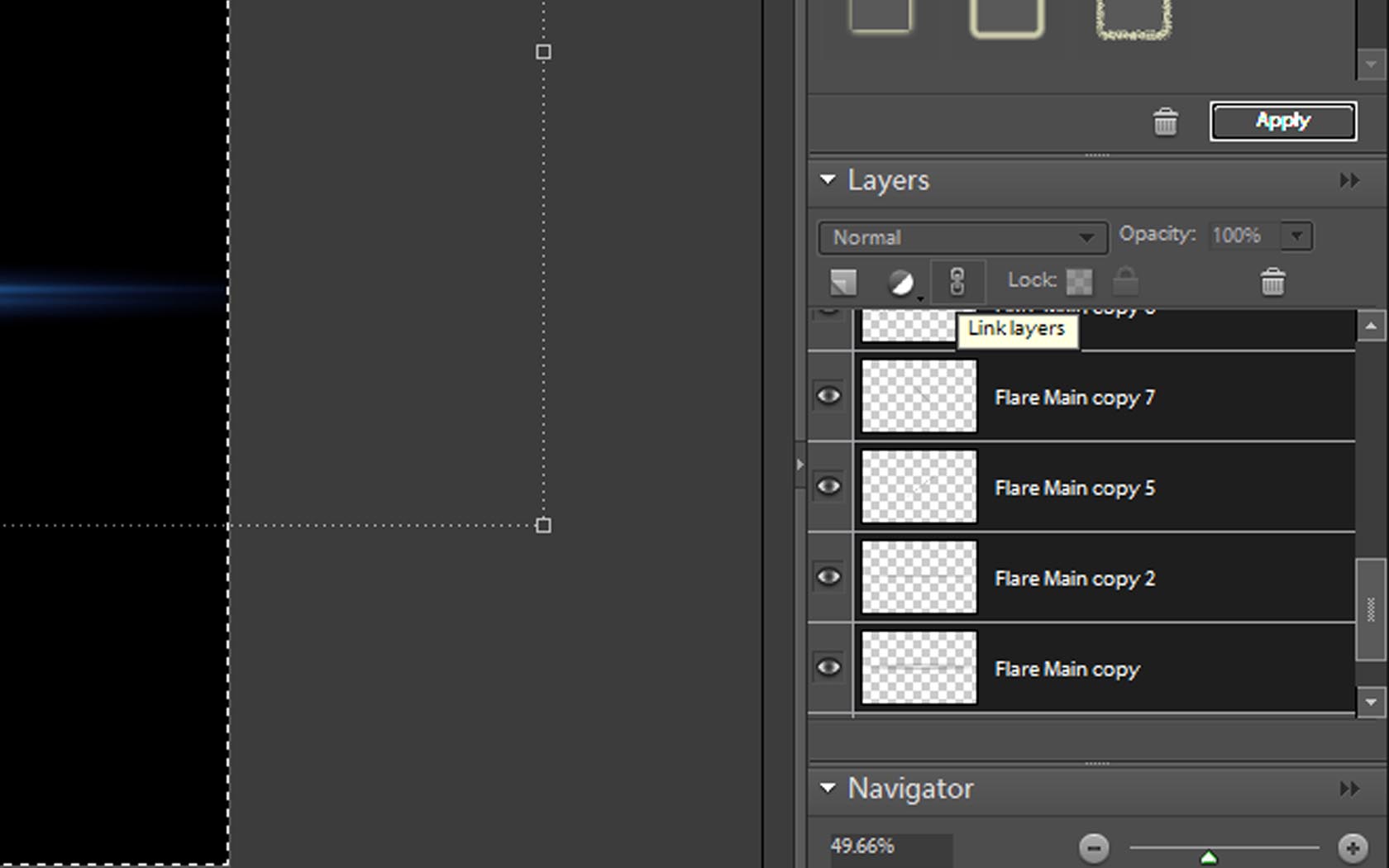Viewport: 1389px width, 868px height.
Task: Click the 'Flare Main copy 7' layer name
Action: 1074,398
